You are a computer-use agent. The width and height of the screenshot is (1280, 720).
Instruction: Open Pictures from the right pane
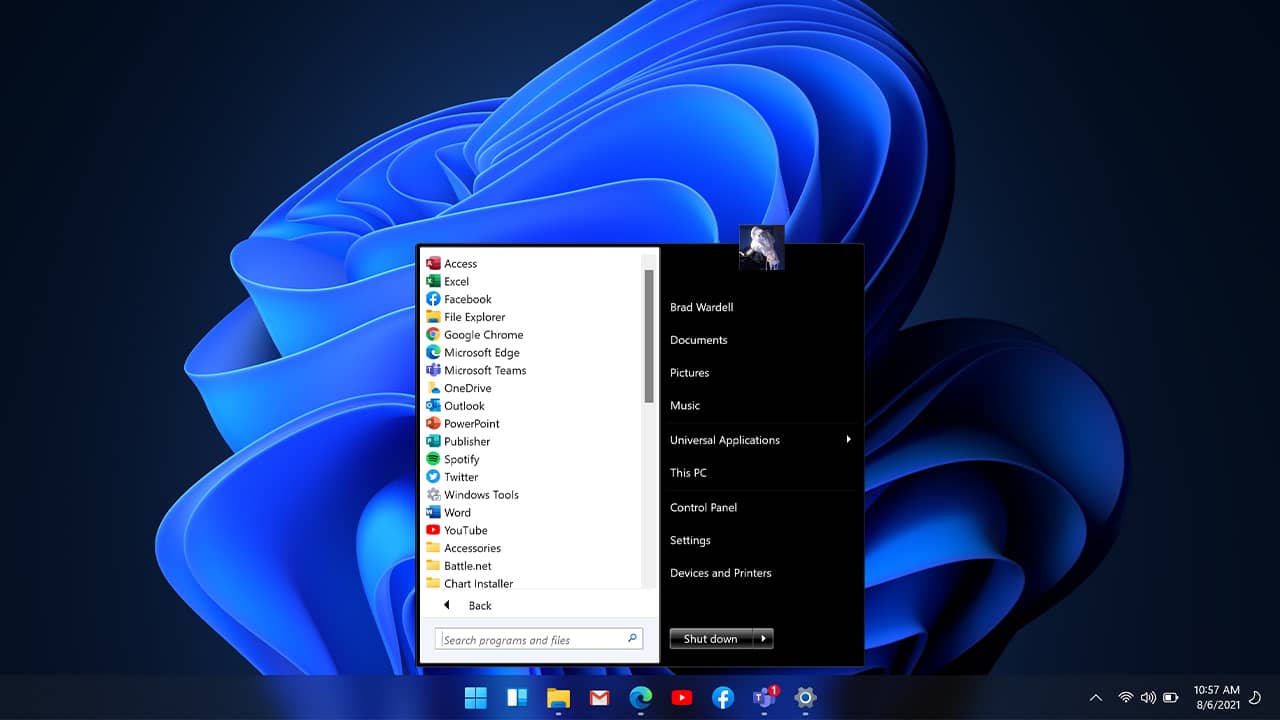point(689,373)
